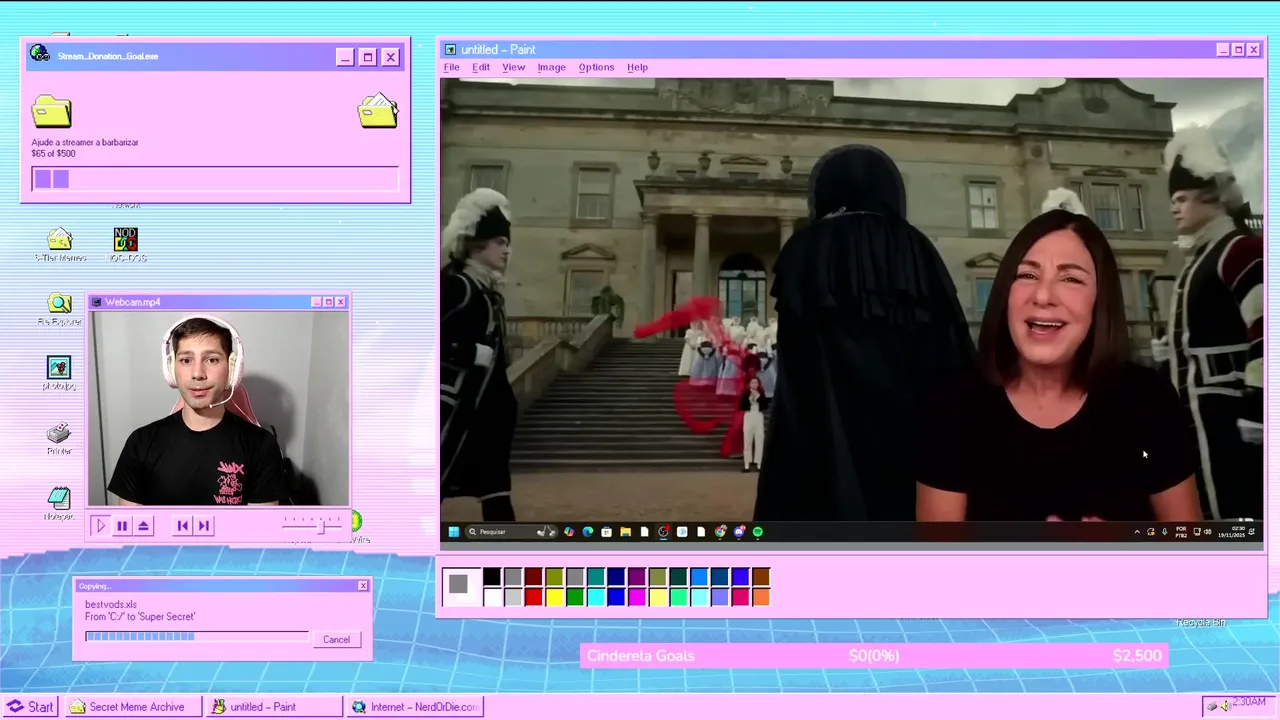Click open folder icon in donation goal window
Image resolution: width=1280 pixels, height=720 pixels.
coord(378,111)
